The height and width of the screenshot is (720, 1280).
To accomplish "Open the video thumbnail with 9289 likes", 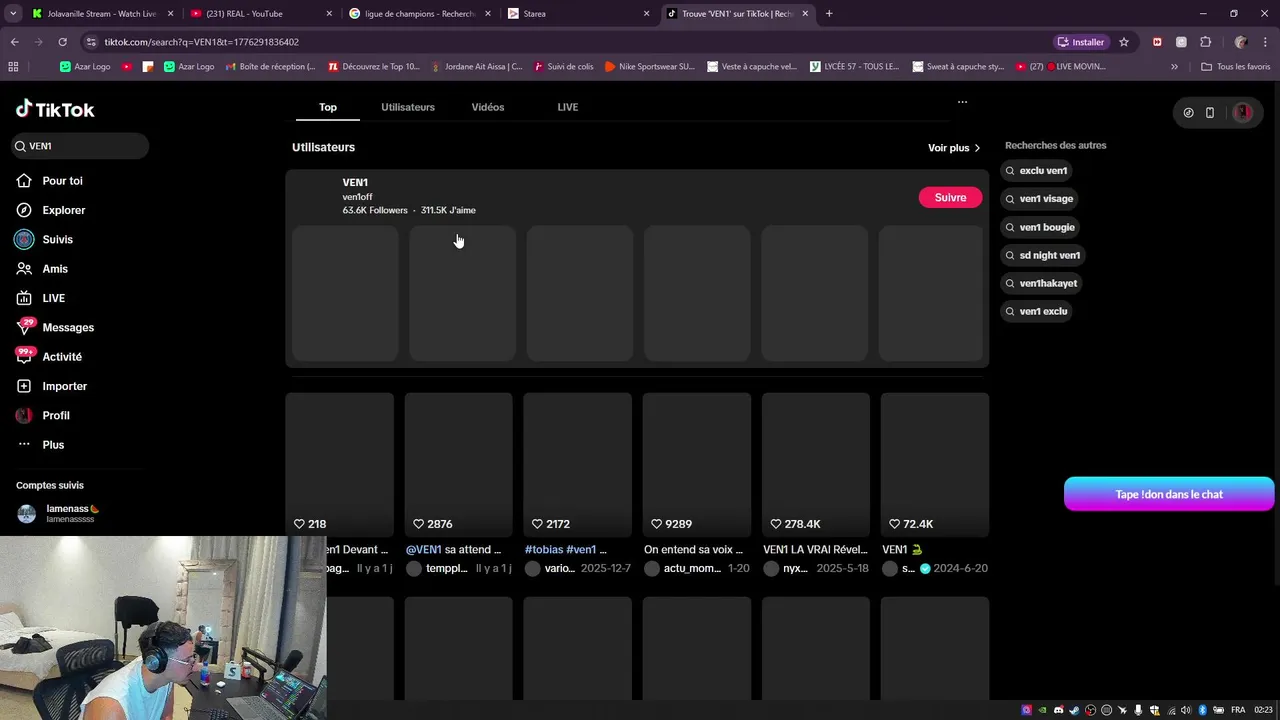I will 697,464.
